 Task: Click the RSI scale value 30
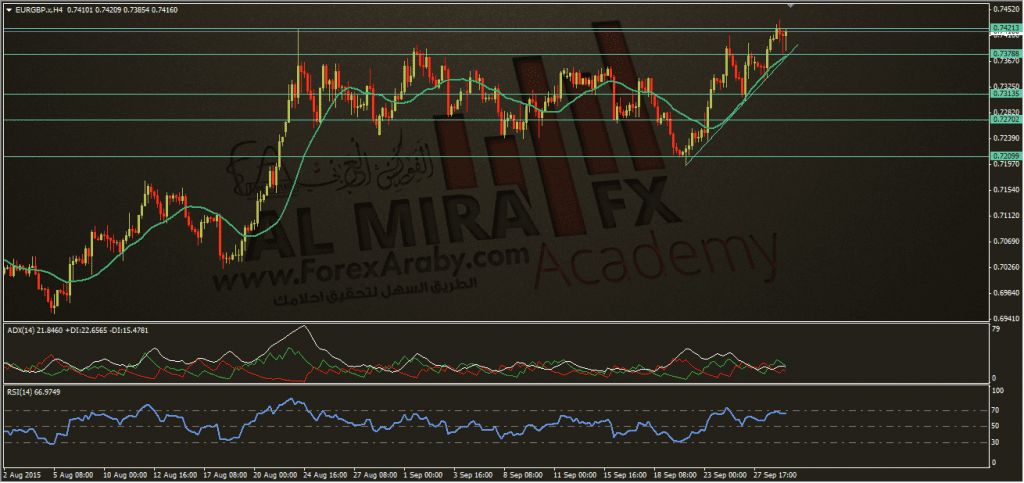coord(997,443)
